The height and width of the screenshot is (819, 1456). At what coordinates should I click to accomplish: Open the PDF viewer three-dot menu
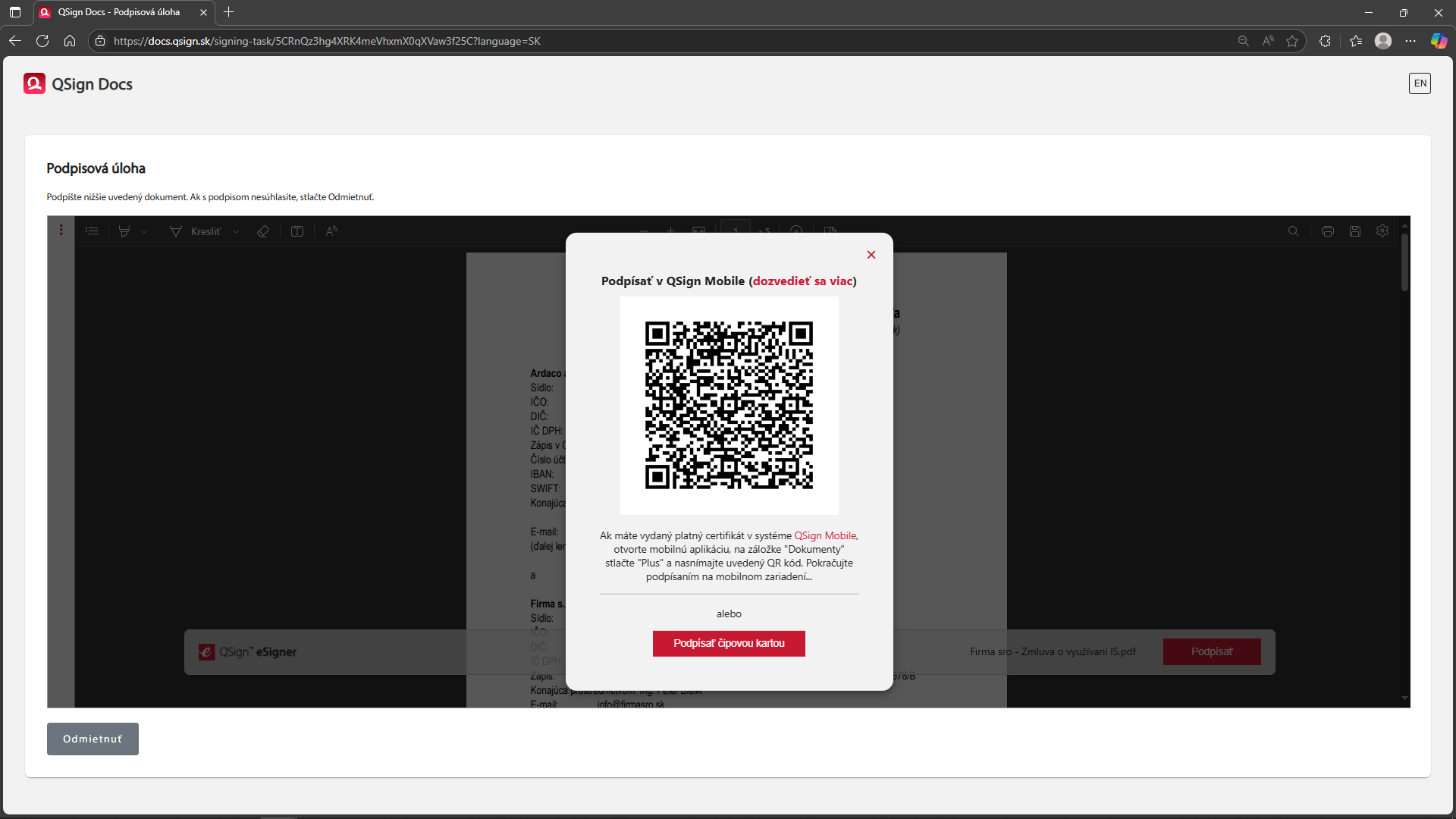pyautogui.click(x=61, y=231)
